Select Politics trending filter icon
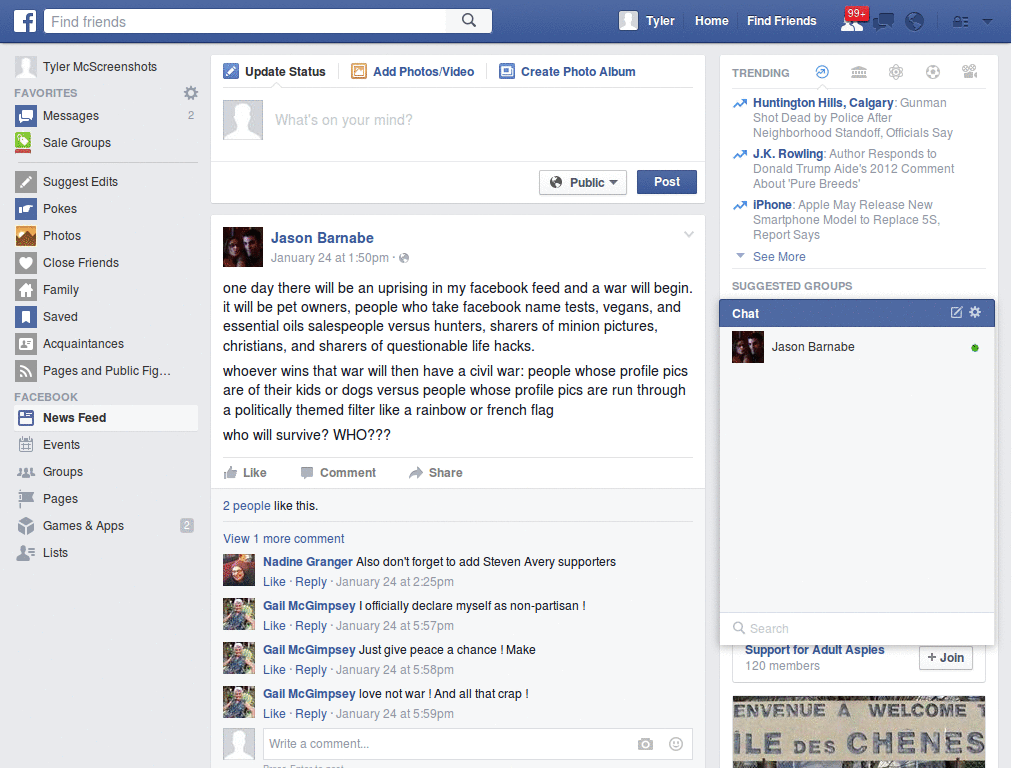 (x=859, y=72)
